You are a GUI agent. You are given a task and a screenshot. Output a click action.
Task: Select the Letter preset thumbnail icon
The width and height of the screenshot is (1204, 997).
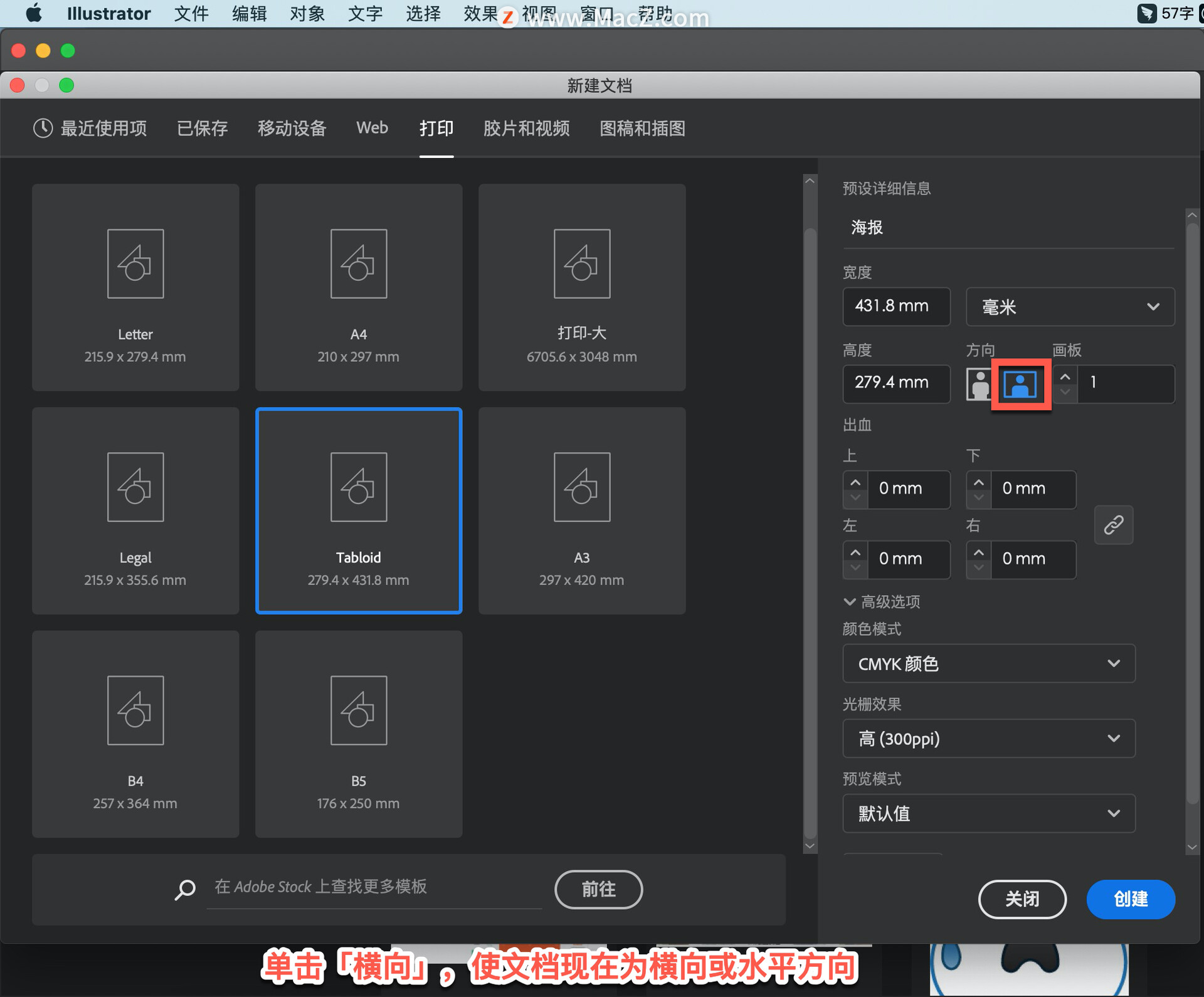pyautogui.click(x=135, y=264)
